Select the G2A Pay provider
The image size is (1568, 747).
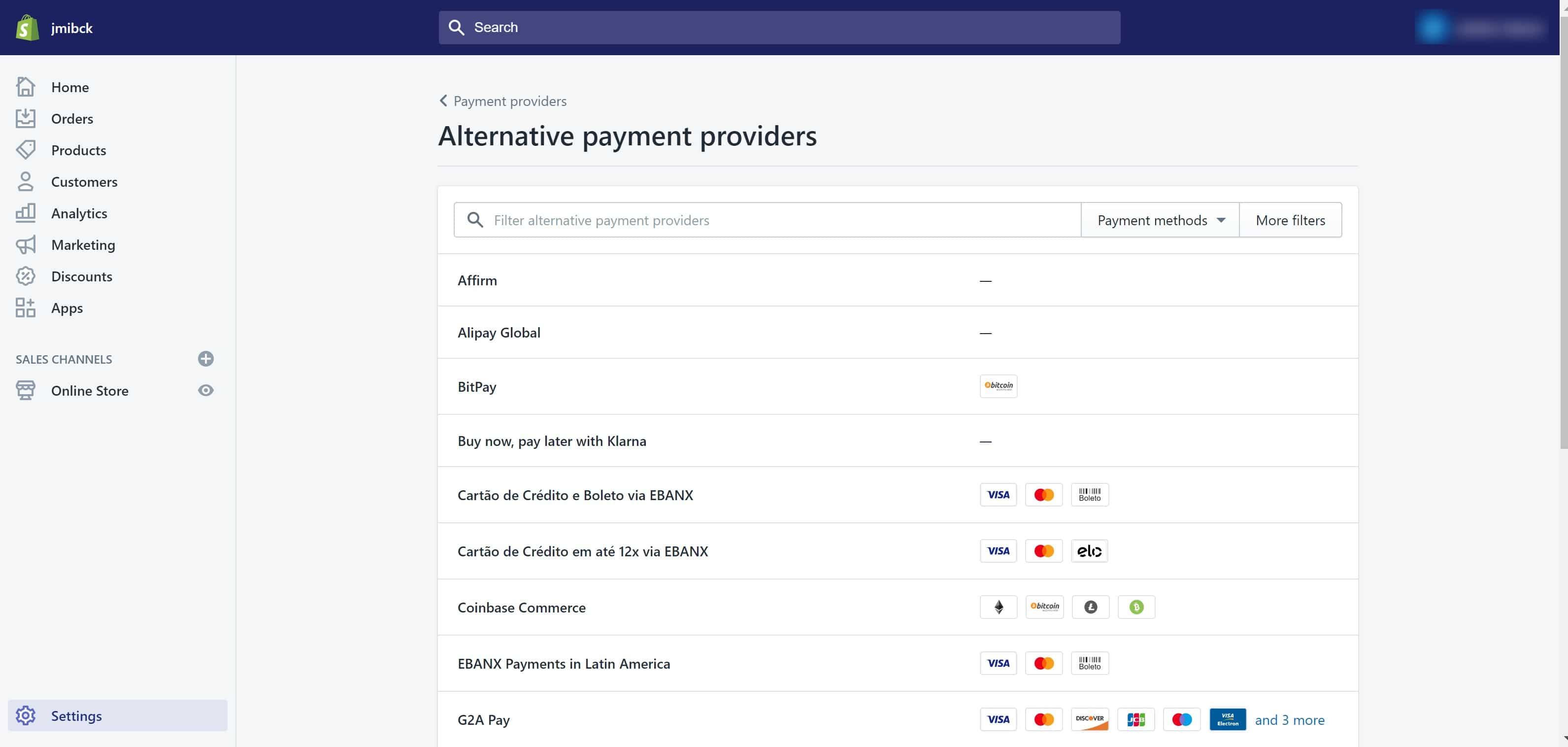[898, 719]
